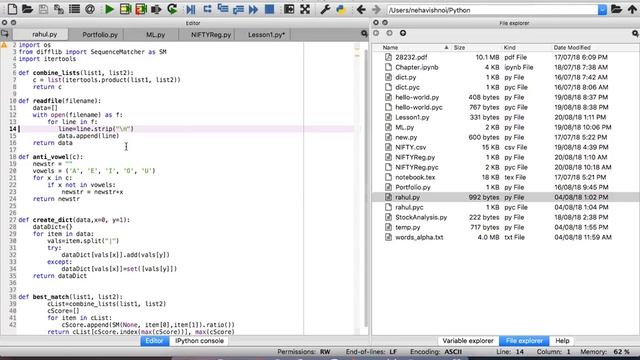Open the file explorer options search icon
640x360 pixels.
[635, 33]
